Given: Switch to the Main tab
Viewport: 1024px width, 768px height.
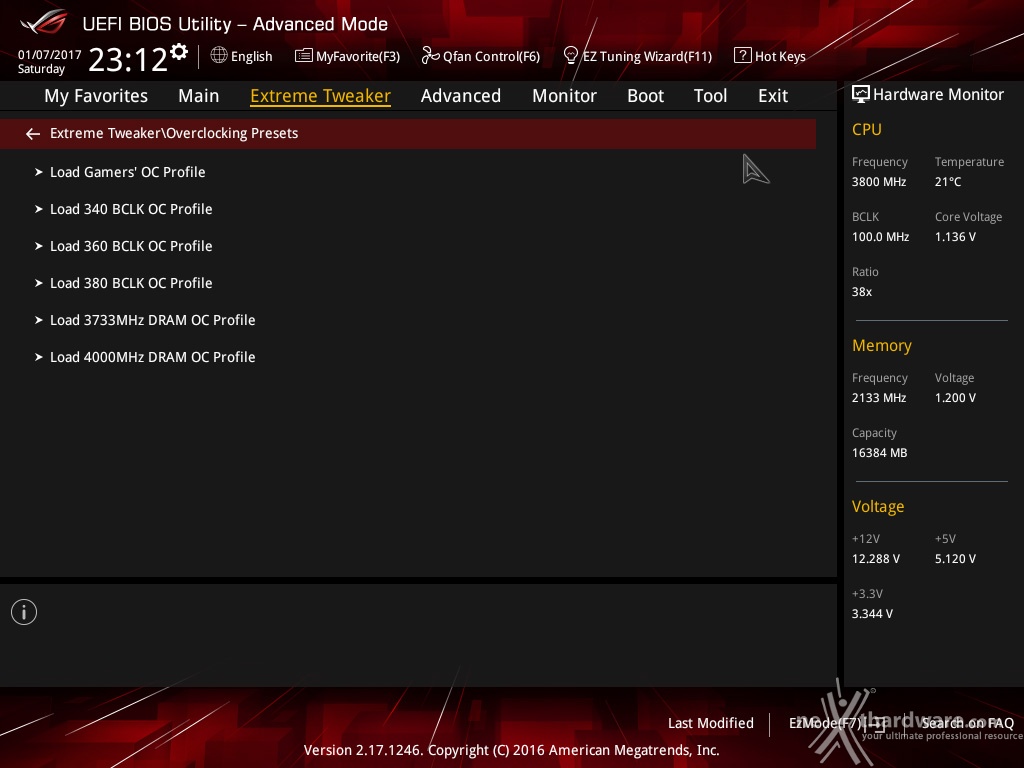Looking at the screenshot, I should click(199, 96).
